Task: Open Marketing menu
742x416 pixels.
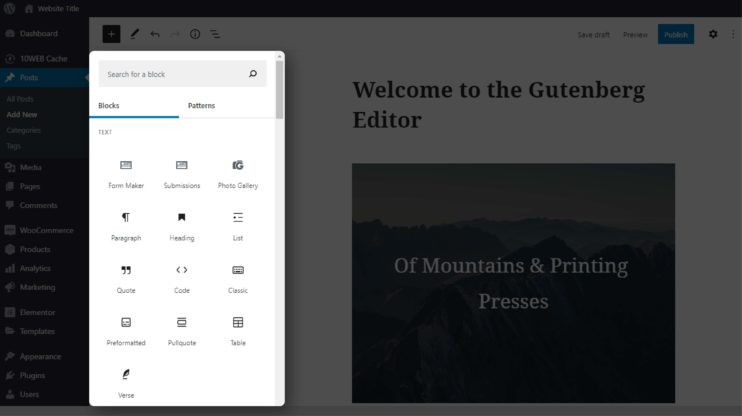Action: pos(44,287)
